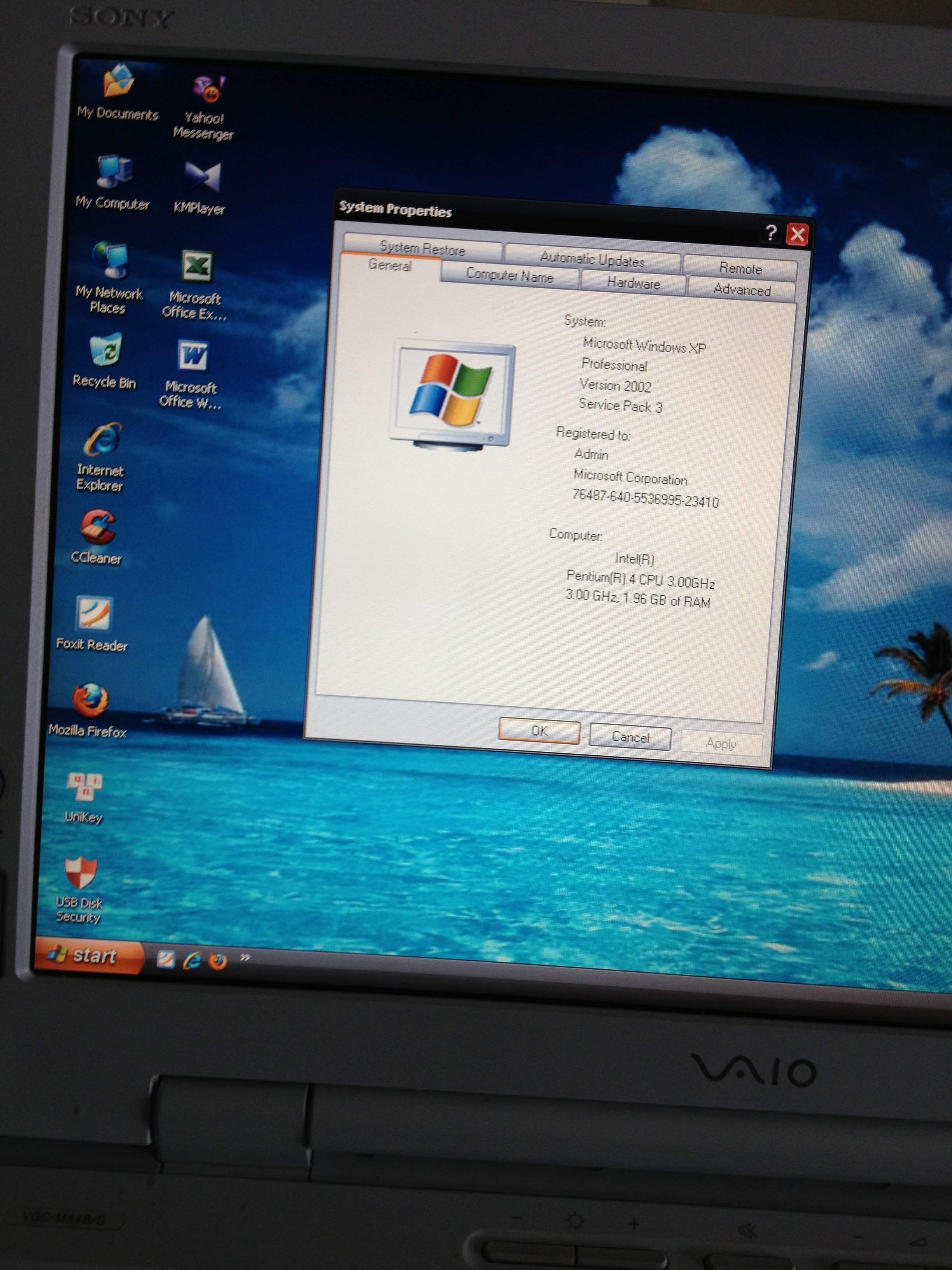
Task: Click Internet Explorer quick launch icon
Action: pyautogui.click(x=192, y=960)
